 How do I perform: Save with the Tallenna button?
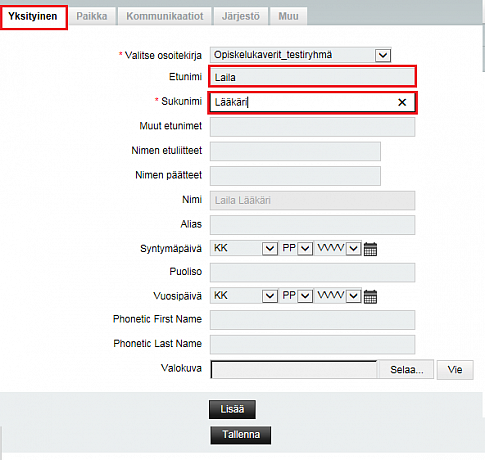click(241, 435)
